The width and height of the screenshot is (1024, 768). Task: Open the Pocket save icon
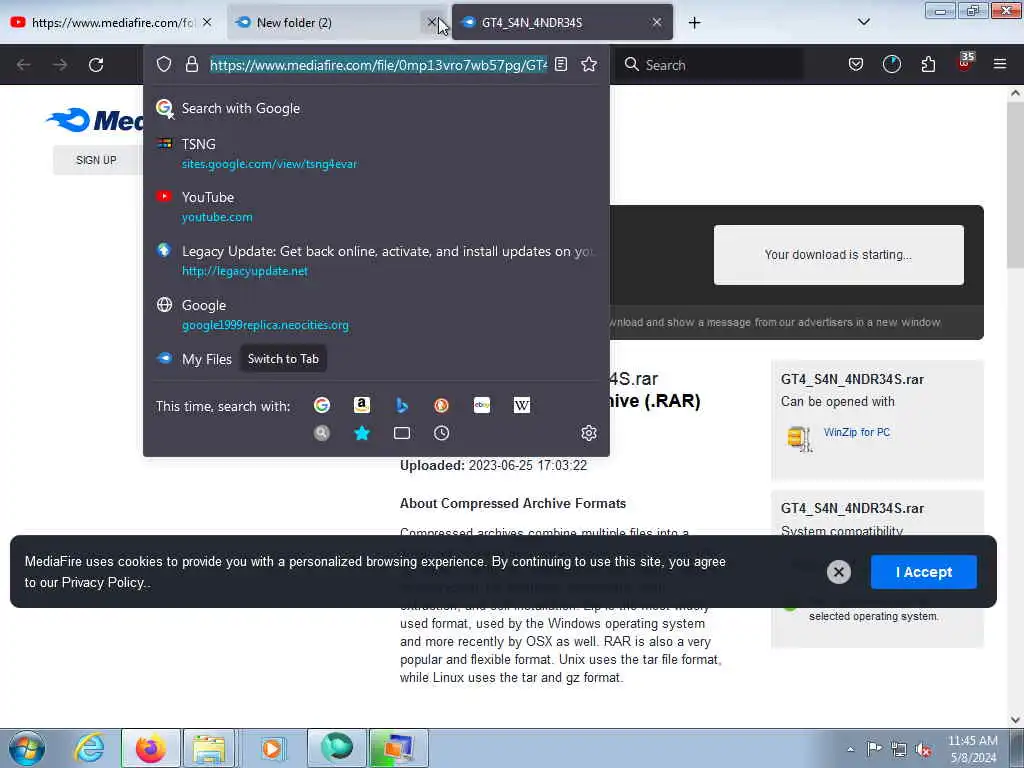856,64
